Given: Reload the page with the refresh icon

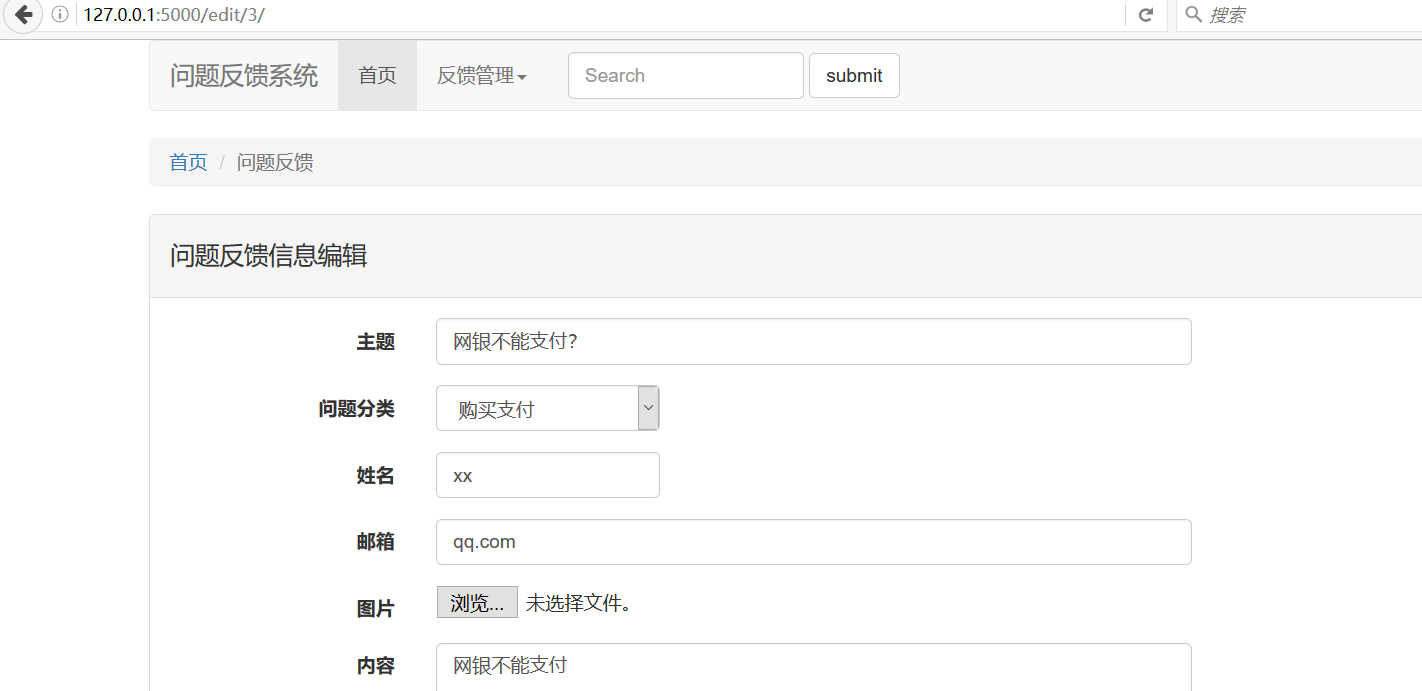Looking at the screenshot, I should 1146,15.
